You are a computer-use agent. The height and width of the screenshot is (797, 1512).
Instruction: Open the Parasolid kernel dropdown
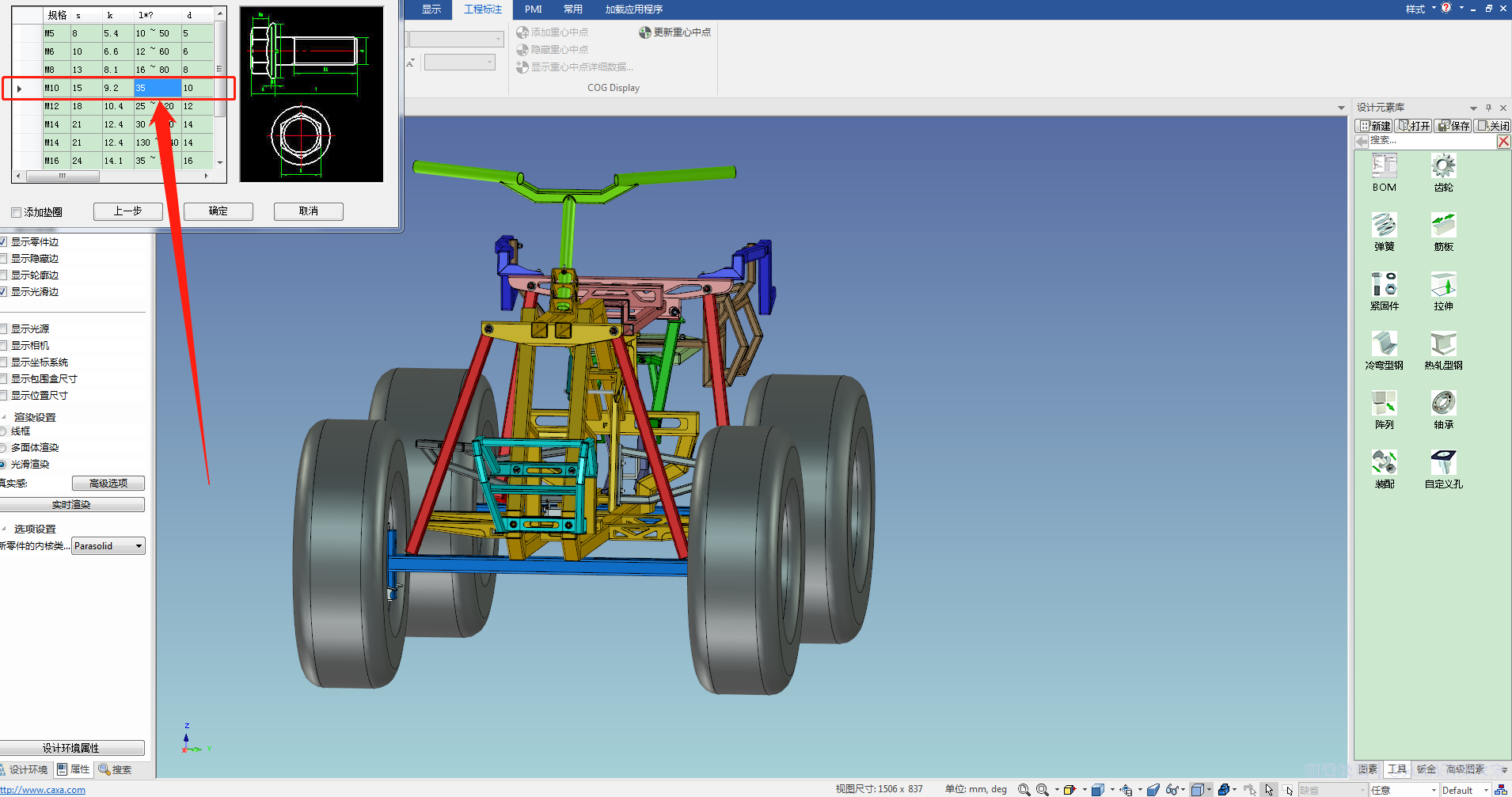(108, 546)
